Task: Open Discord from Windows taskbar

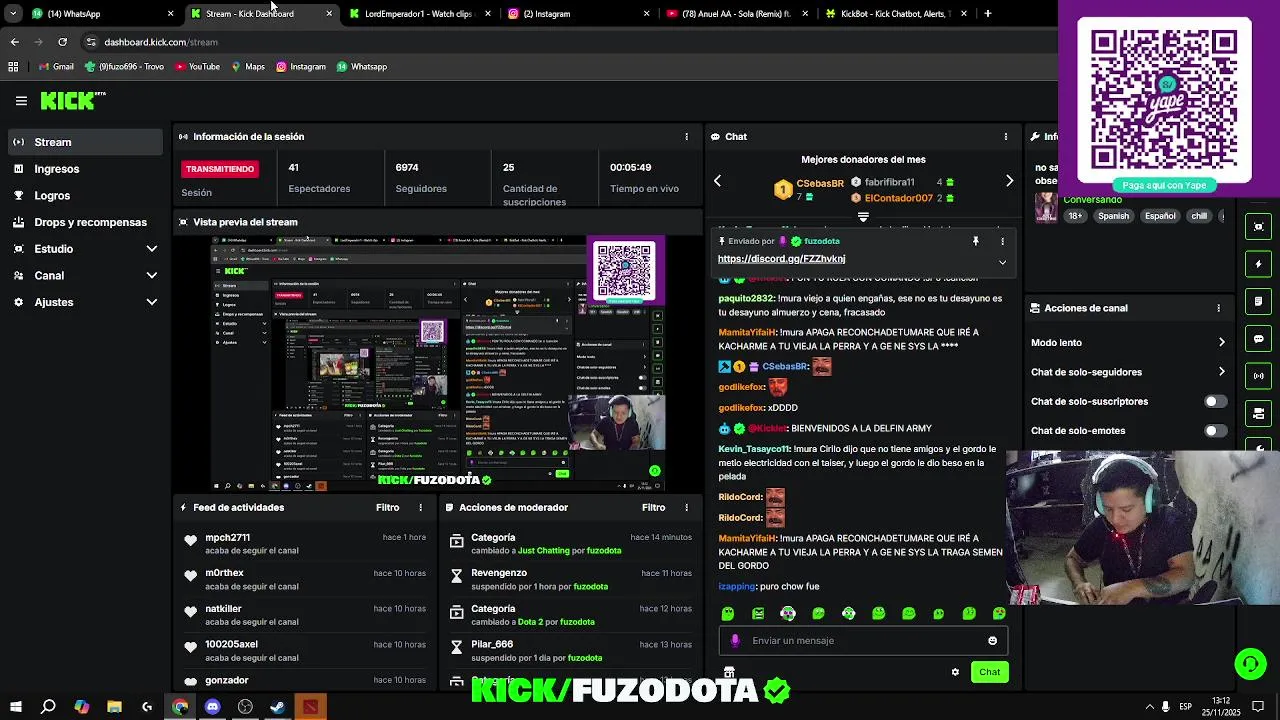Action: [212, 707]
